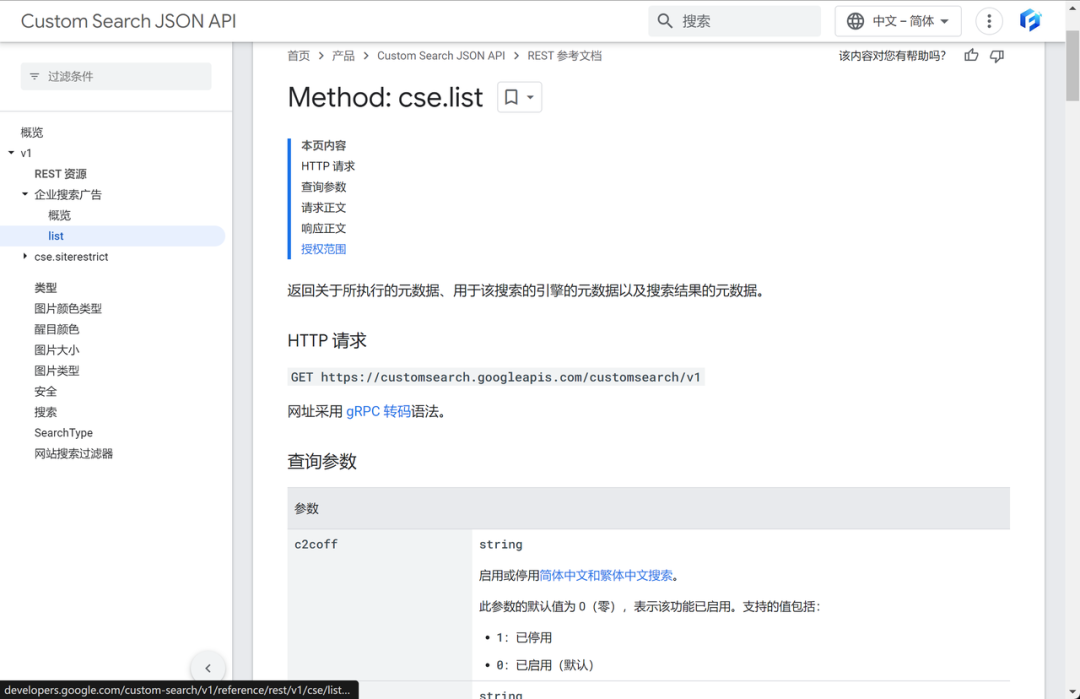Open 搜索 in sidebar types list
The height and width of the screenshot is (699, 1080).
click(x=45, y=412)
